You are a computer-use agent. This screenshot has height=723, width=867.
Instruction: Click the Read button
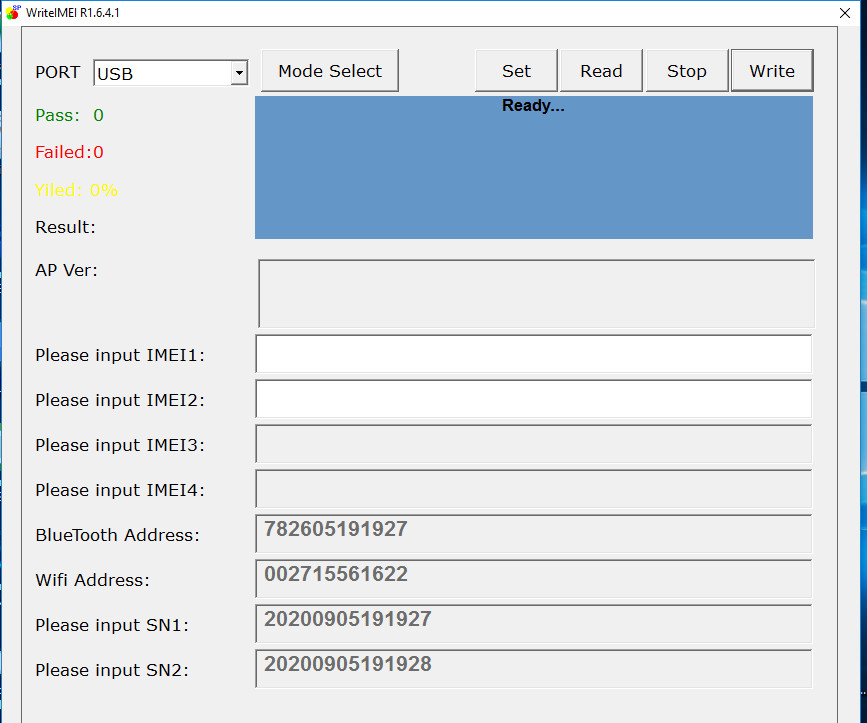point(601,71)
